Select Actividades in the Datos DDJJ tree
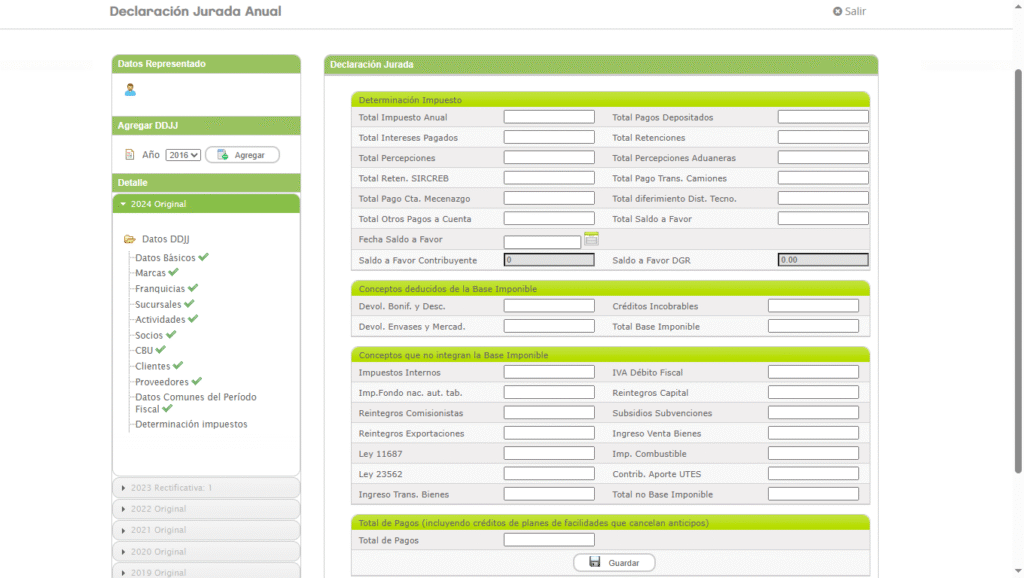 (x=160, y=320)
